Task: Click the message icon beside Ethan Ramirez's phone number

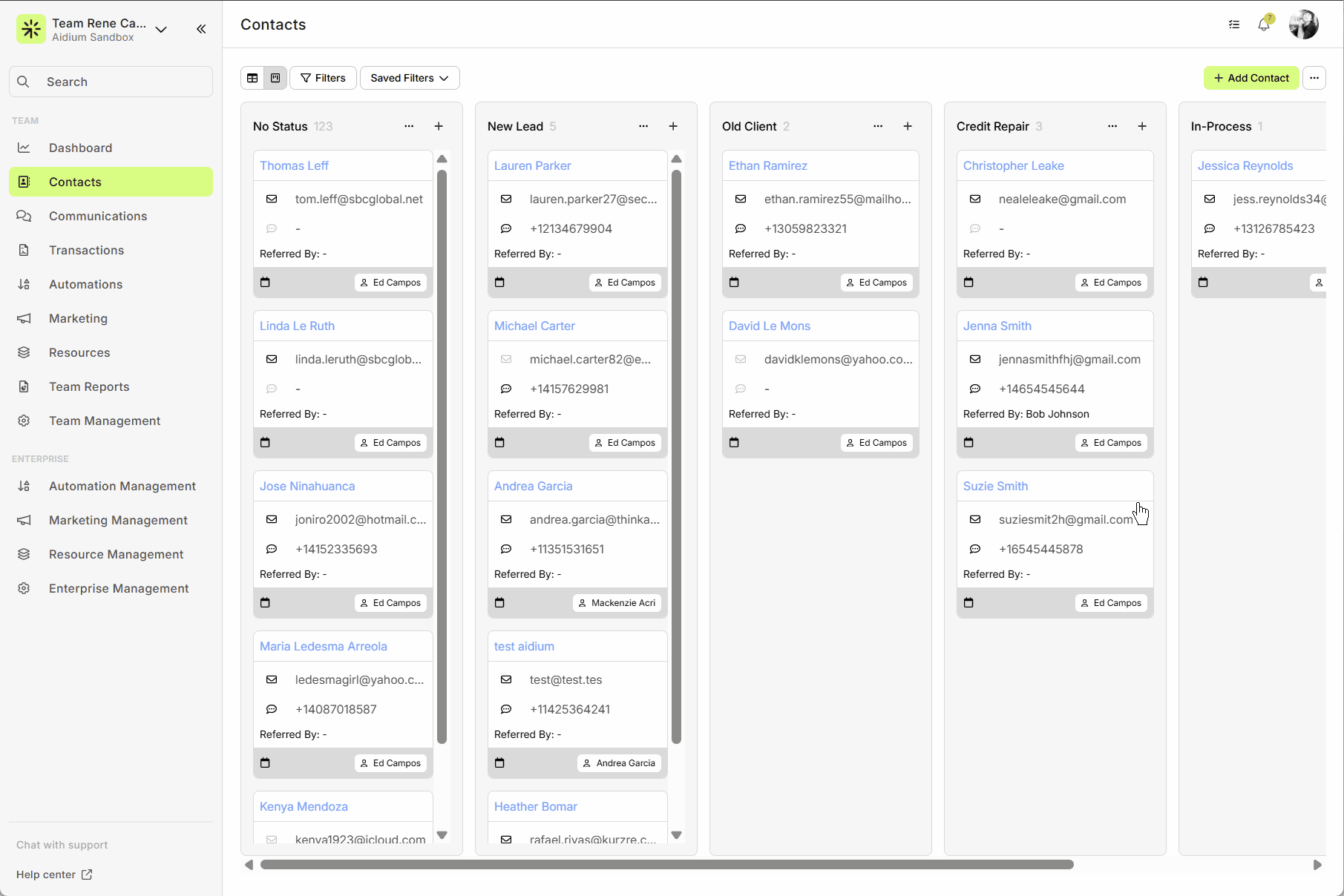Action: [x=741, y=228]
